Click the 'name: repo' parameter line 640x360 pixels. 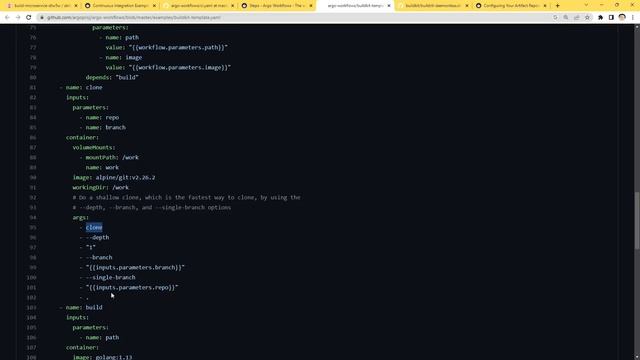99,118
